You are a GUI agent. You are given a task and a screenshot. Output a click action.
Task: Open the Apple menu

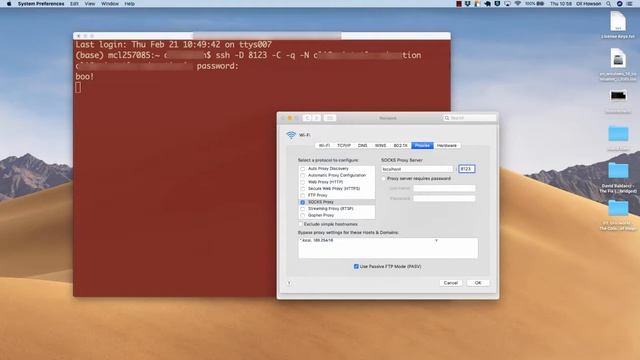pos(9,4)
